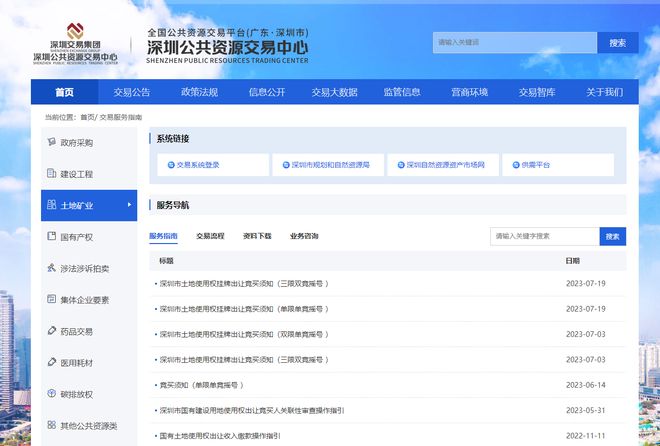This screenshot has width=660, height=446.
Task: Click the 国有产权 sidebar icon
Action: (51, 236)
